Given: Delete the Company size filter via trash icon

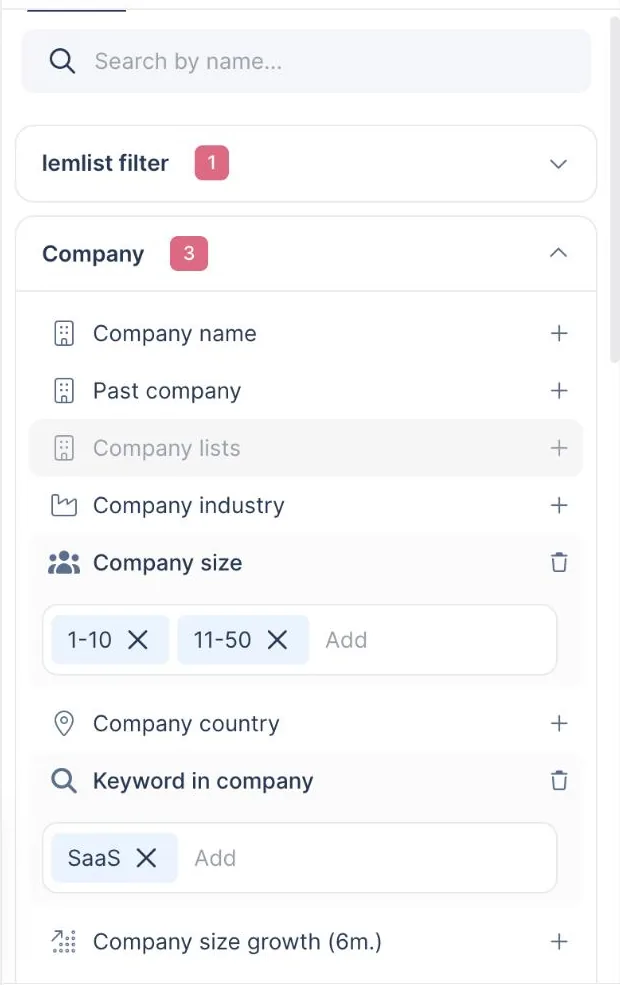Looking at the screenshot, I should click(558, 562).
